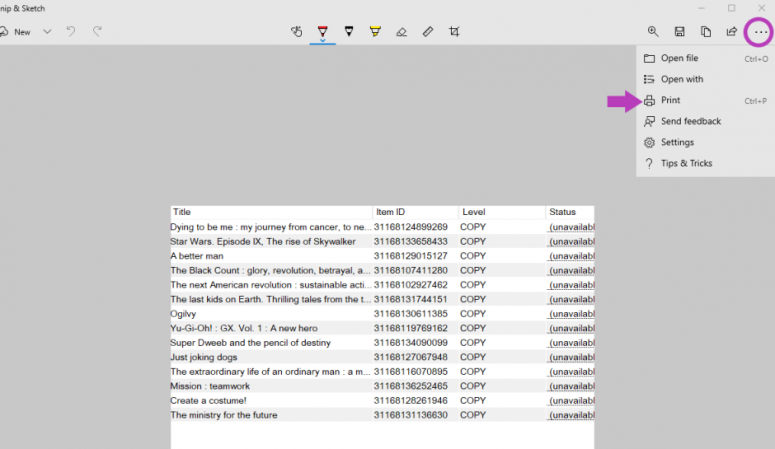
Task: Click 'The Black Count' title
Action: pyautogui.click(x=270, y=270)
